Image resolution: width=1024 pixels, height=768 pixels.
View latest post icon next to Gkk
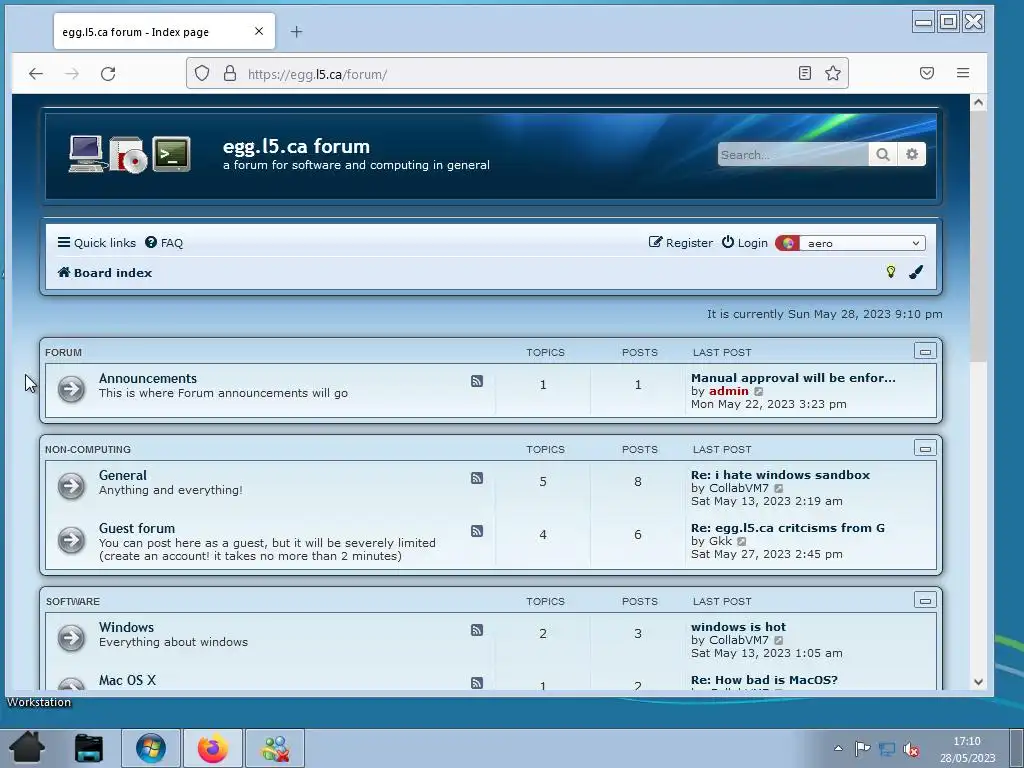(x=742, y=541)
